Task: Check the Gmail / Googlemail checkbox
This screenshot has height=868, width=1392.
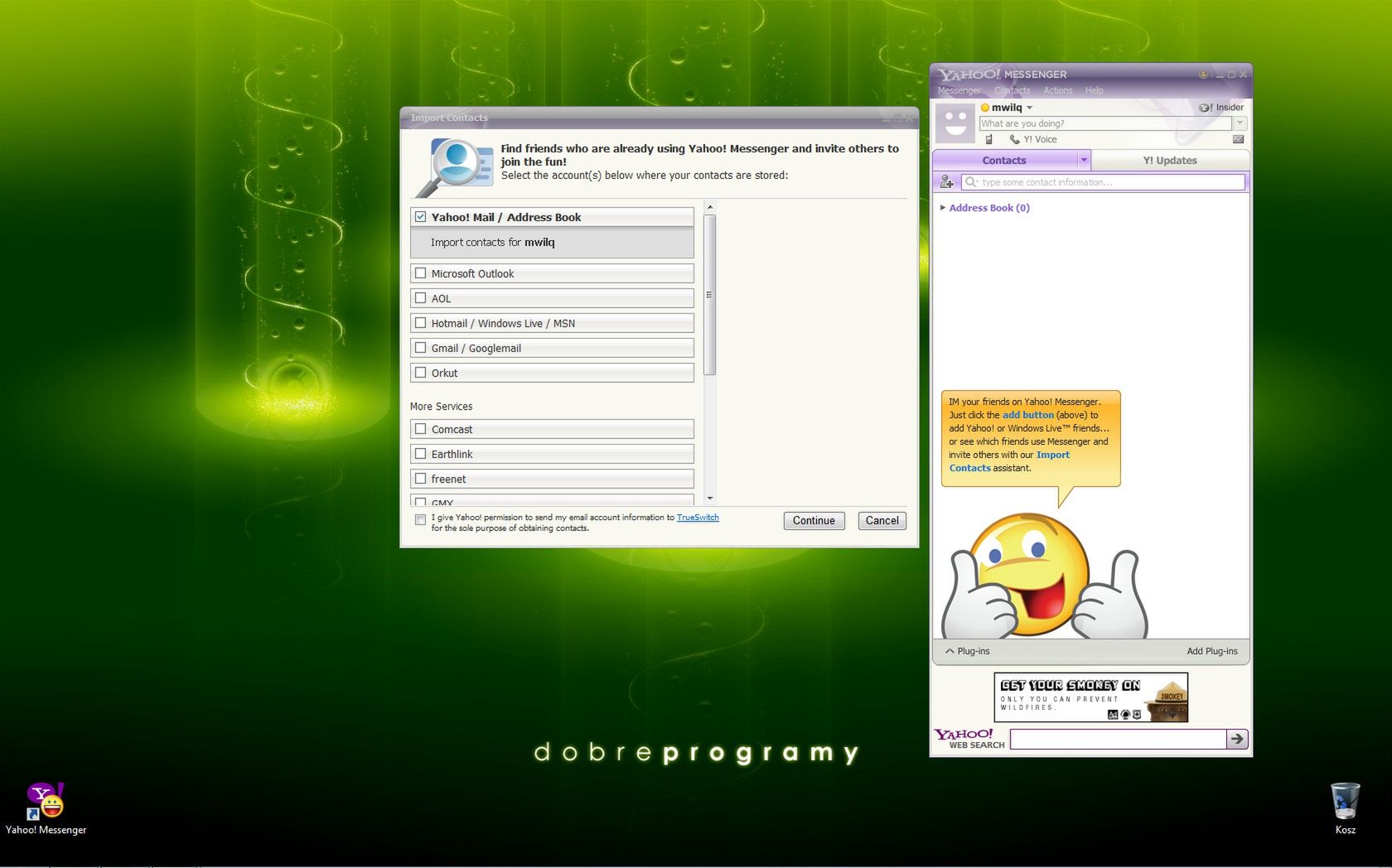Action: 421,348
